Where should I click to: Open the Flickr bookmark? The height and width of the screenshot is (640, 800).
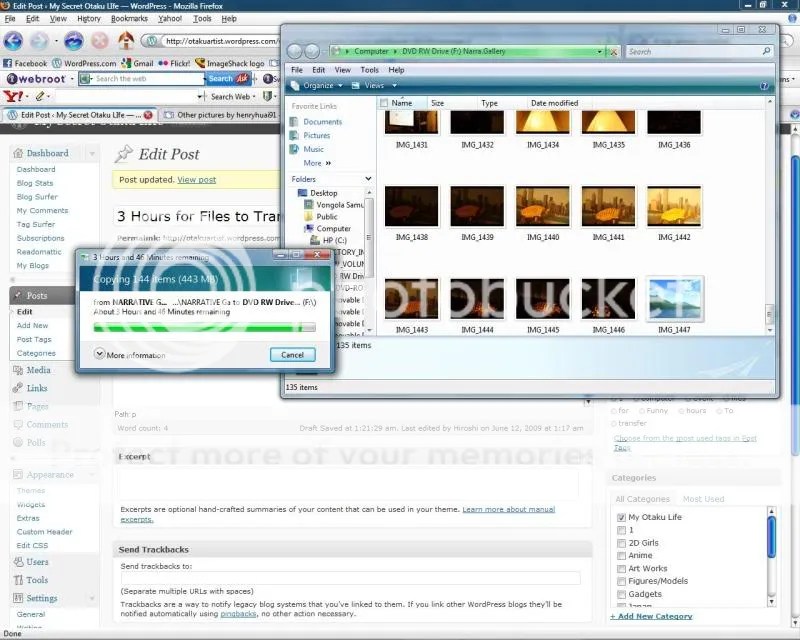pos(174,63)
